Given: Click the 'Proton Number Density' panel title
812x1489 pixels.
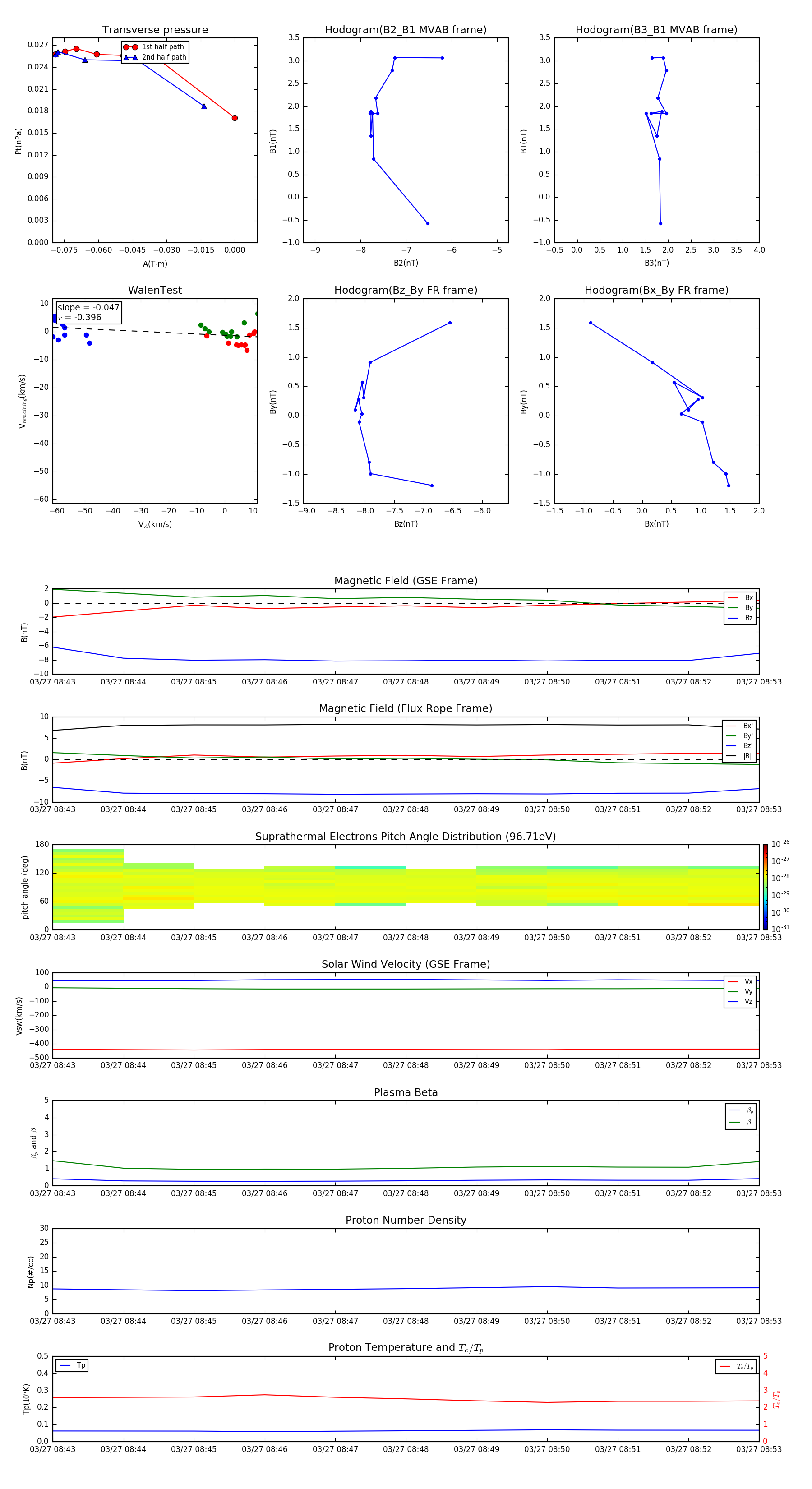Looking at the screenshot, I should [406, 1220].
